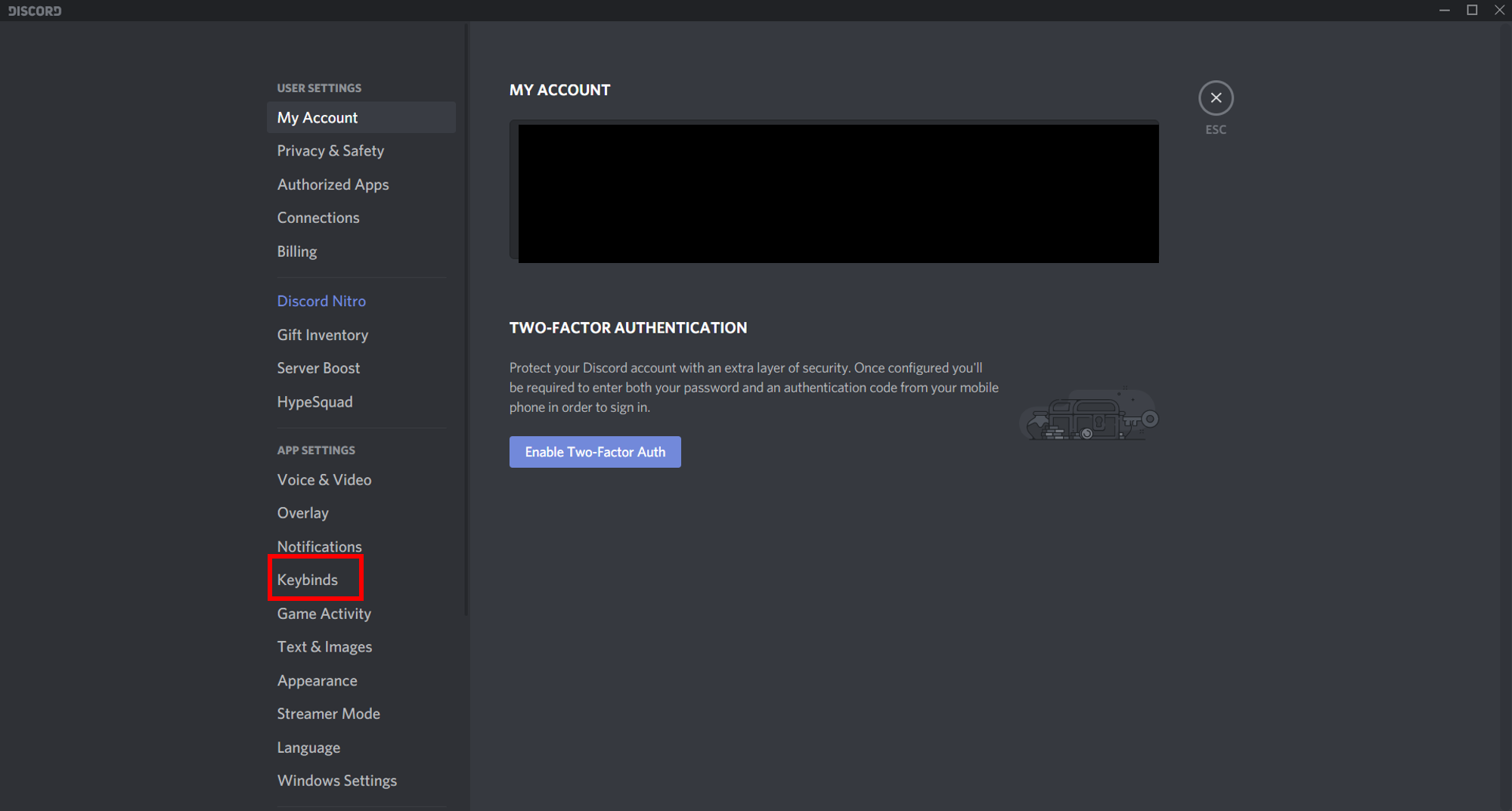Open Windows Settings section
The image size is (1512, 811).
(x=361, y=781)
